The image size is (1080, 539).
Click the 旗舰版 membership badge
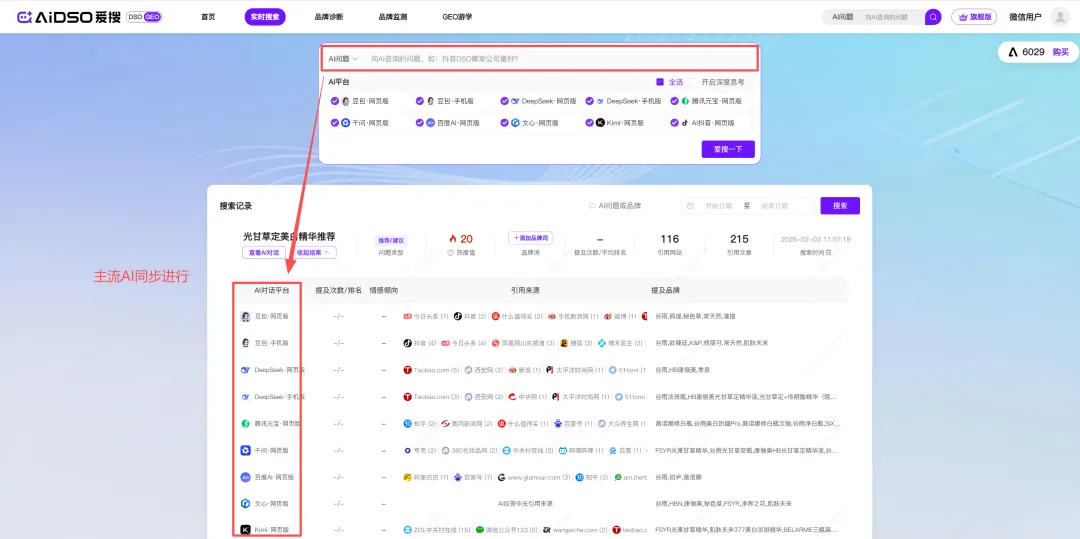tap(974, 17)
